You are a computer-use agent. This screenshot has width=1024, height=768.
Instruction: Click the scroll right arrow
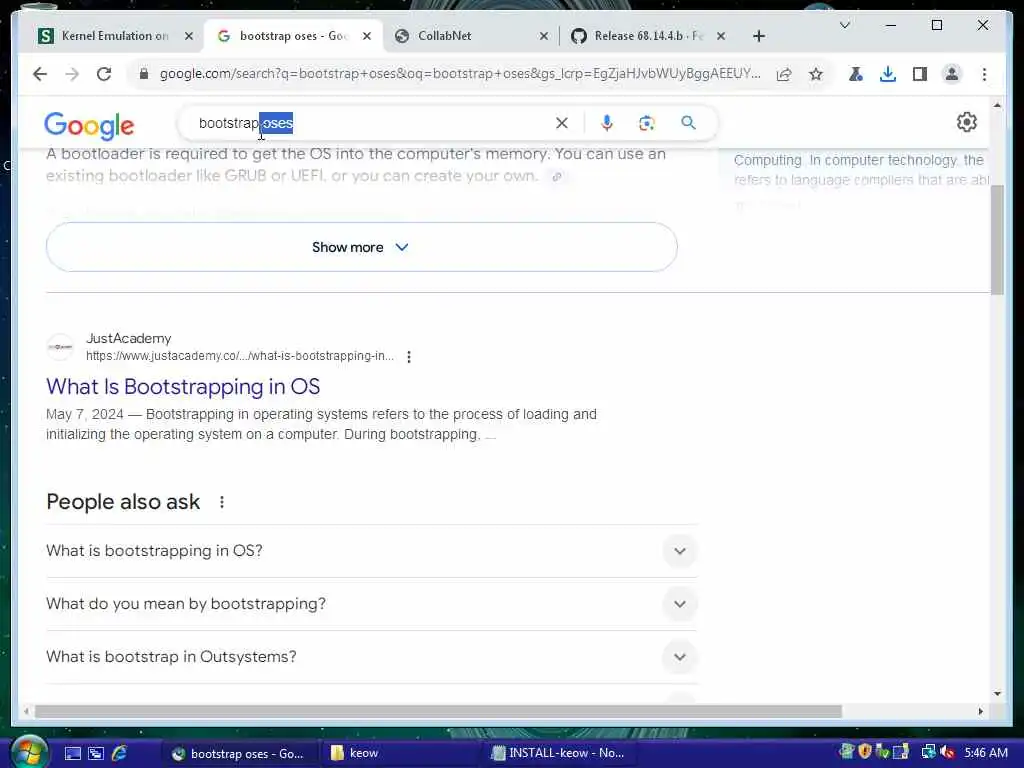click(x=980, y=711)
